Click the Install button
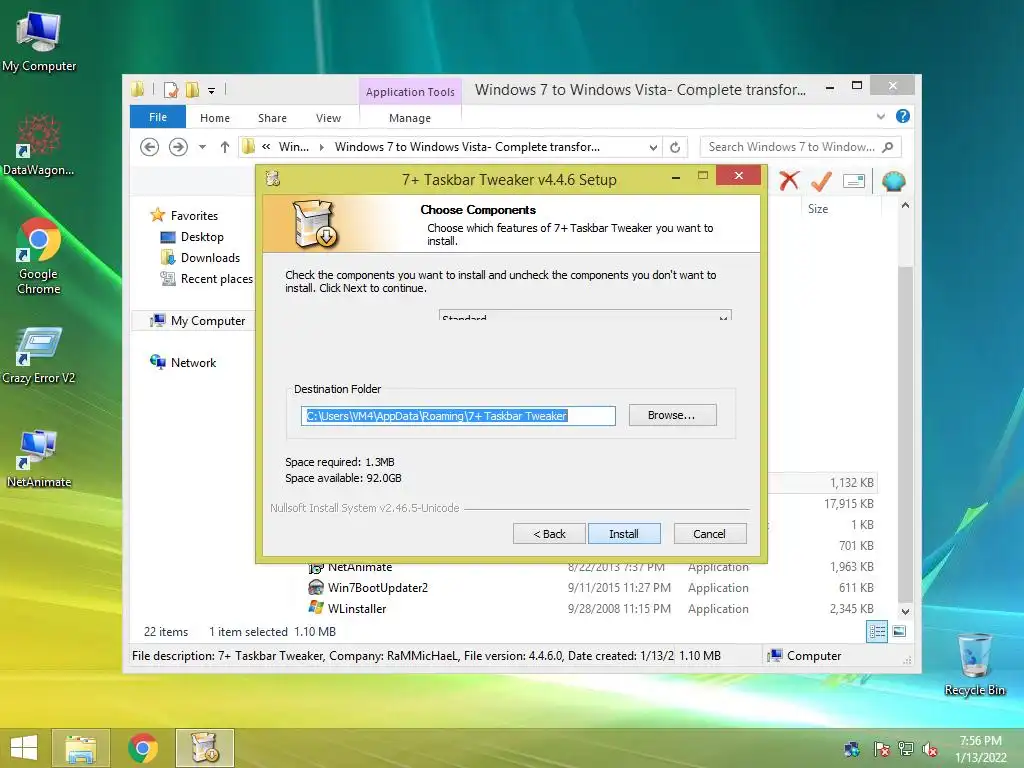 (x=624, y=534)
